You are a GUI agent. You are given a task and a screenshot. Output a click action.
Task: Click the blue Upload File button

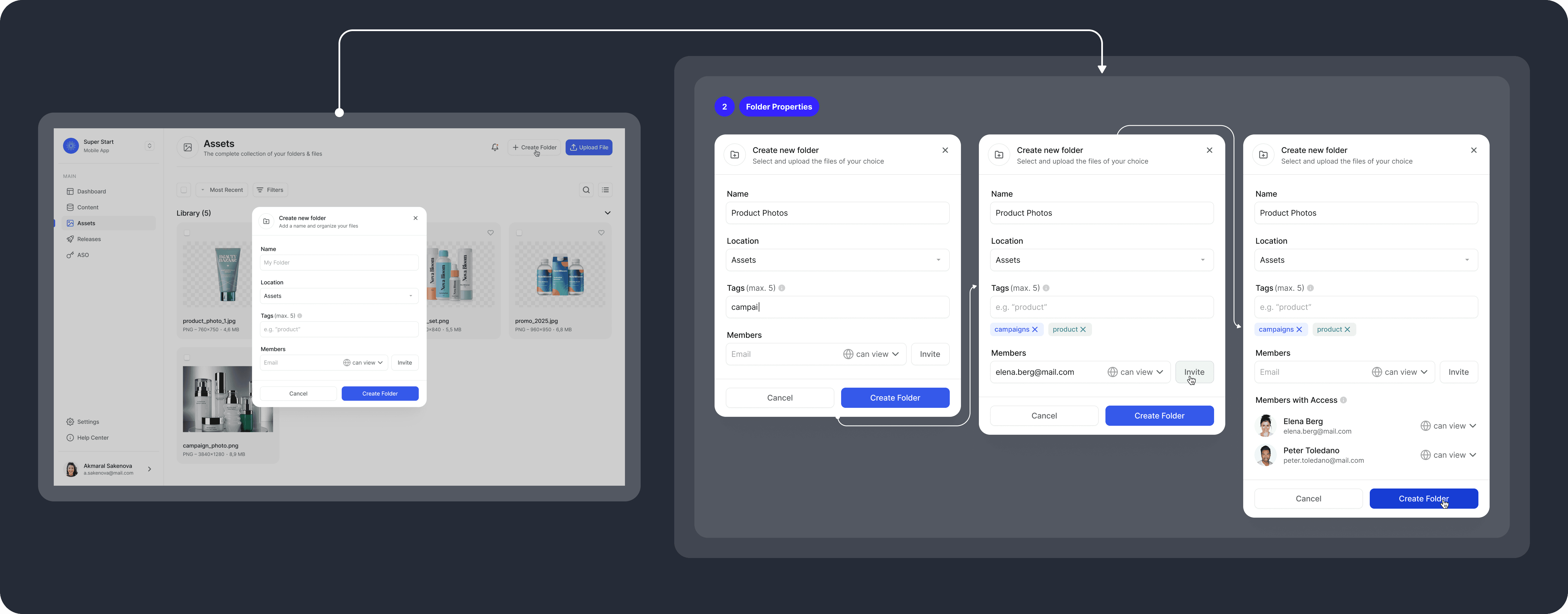coord(589,147)
